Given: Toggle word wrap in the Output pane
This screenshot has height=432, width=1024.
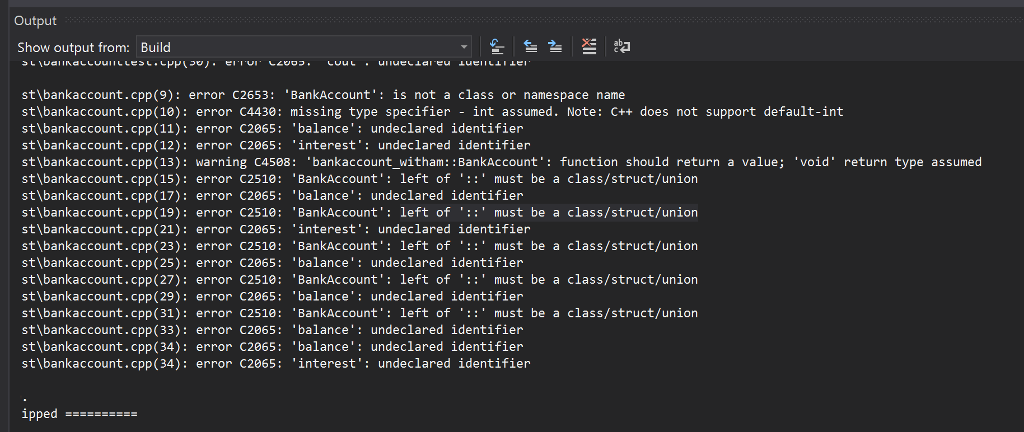Looking at the screenshot, I should click(622, 46).
